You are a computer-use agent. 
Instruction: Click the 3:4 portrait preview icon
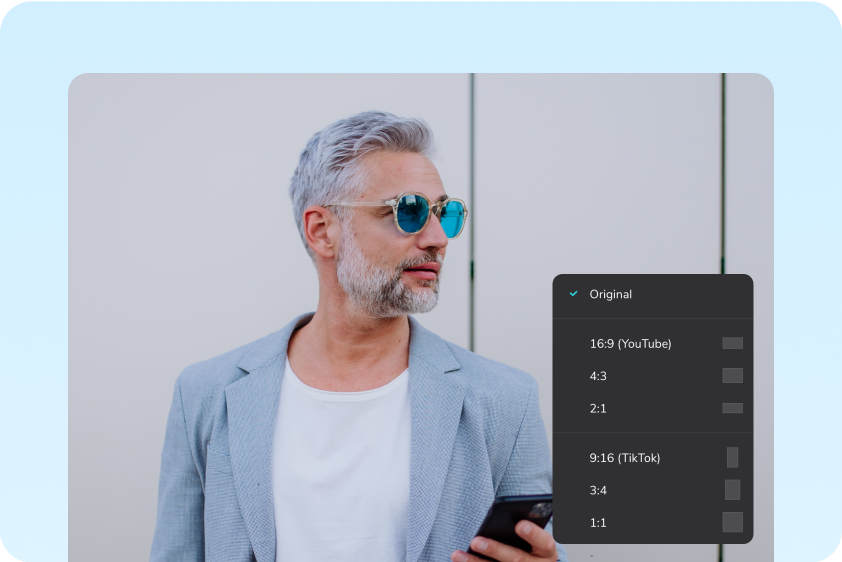coord(732,490)
